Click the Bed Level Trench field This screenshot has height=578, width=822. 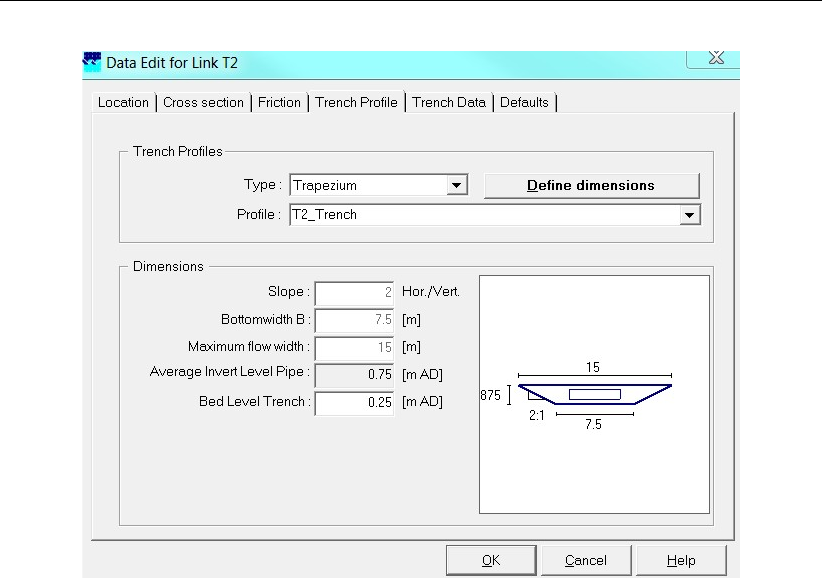(354, 402)
